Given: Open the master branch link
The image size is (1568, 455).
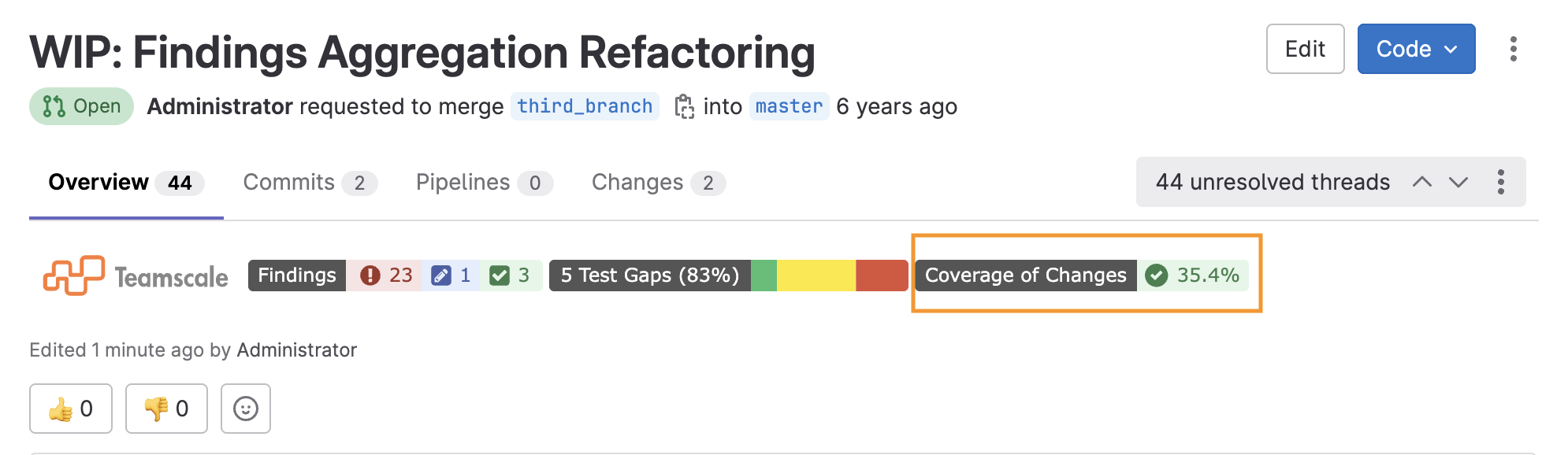Looking at the screenshot, I should pyautogui.click(x=789, y=105).
